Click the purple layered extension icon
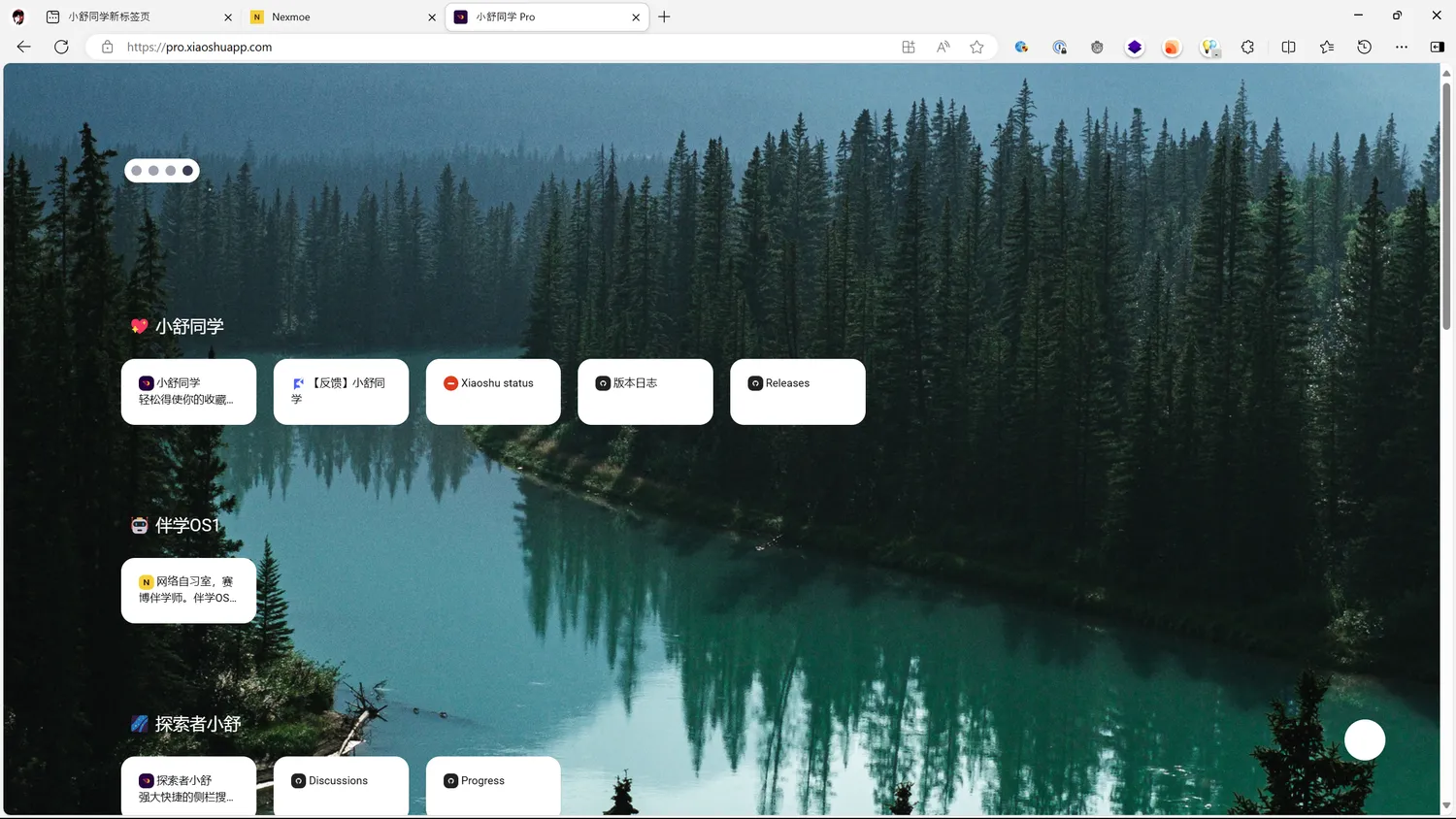 [x=1134, y=47]
